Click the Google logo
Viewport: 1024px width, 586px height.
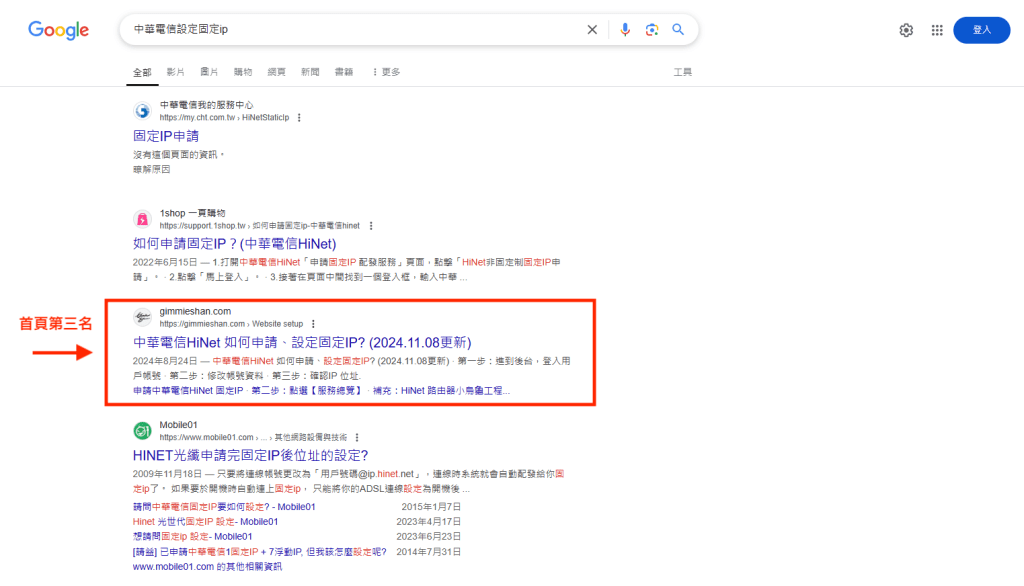click(58, 30)
